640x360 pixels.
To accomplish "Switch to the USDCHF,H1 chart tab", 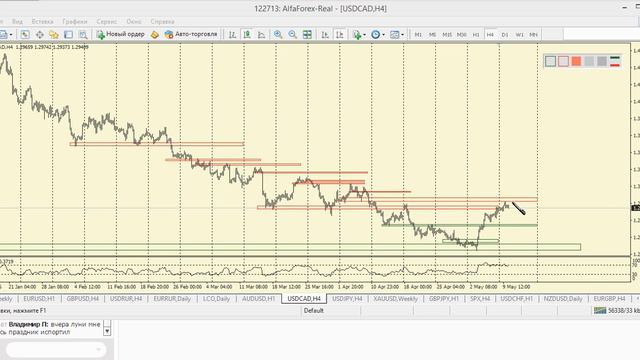I will (x=517, y=299).
